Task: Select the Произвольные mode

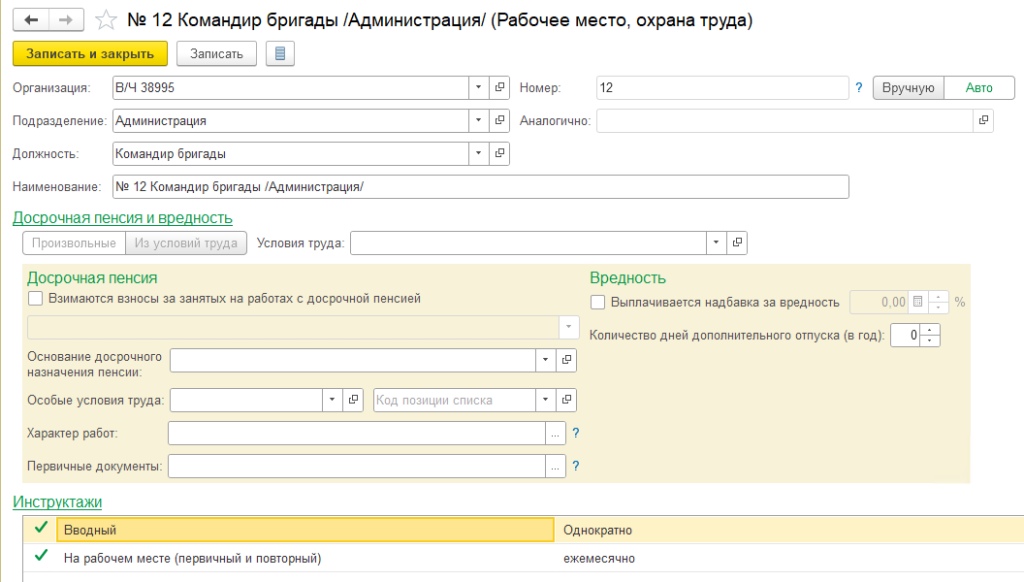Action: click(74, 243)
